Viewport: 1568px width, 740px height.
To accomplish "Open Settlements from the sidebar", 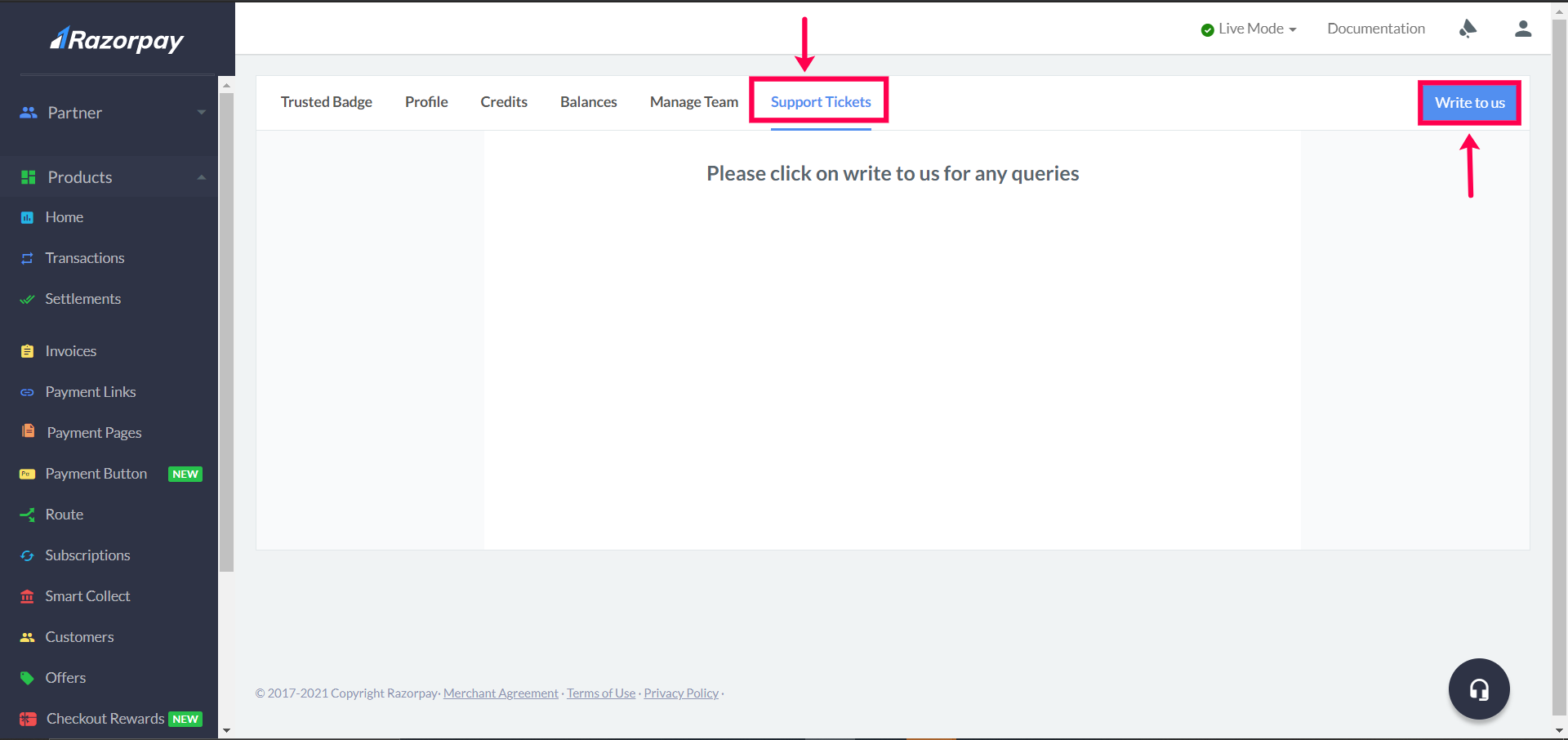I will (x=83, y=299).
